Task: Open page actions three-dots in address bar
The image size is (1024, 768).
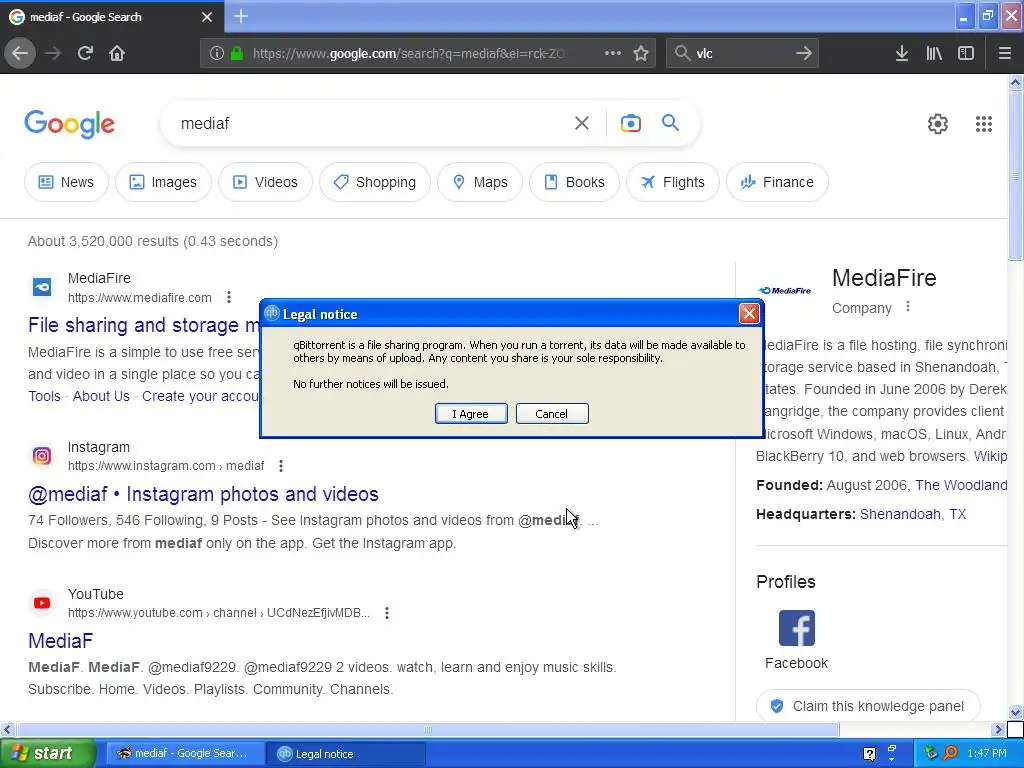Action: click(x=613, y=53)
